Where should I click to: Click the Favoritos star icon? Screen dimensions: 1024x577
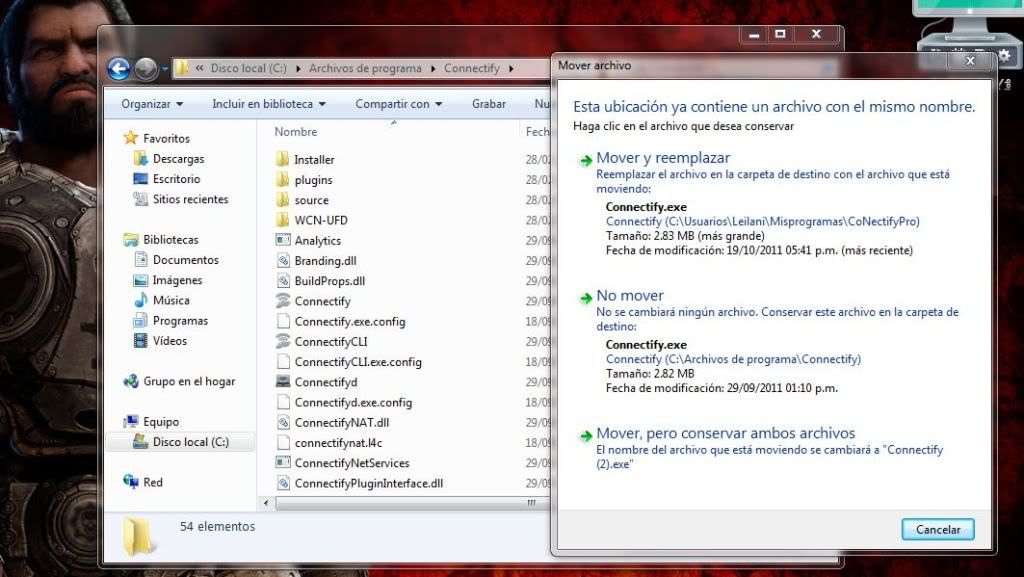(x=131, y=138)
